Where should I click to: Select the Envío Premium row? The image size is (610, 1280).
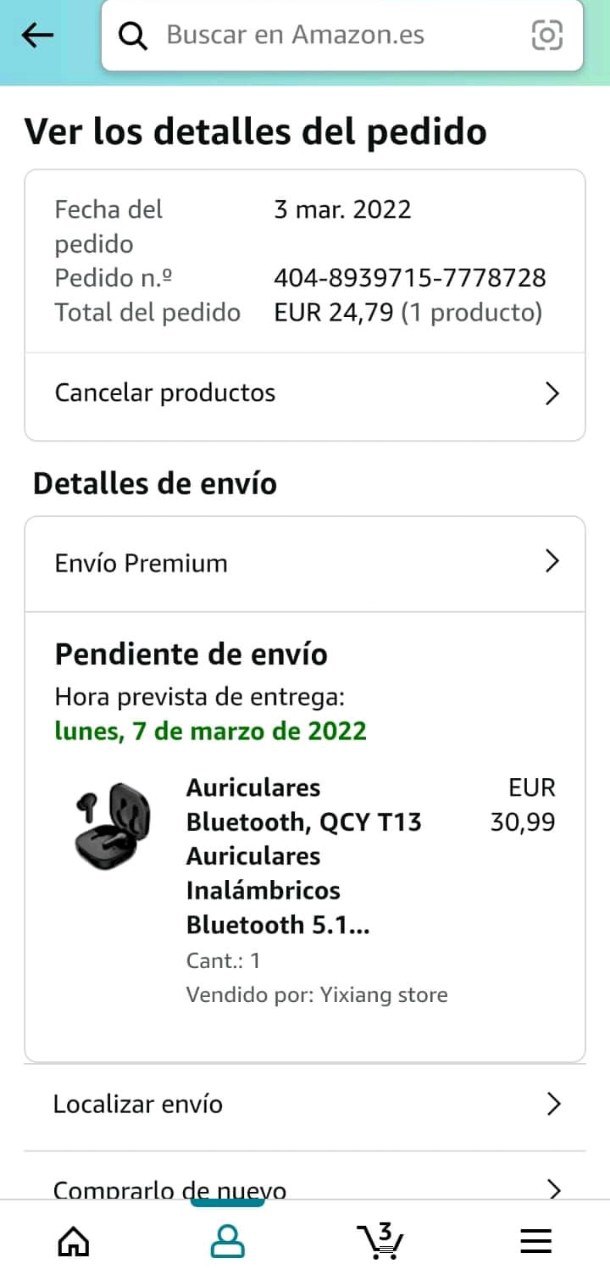(x=305, y=563)
